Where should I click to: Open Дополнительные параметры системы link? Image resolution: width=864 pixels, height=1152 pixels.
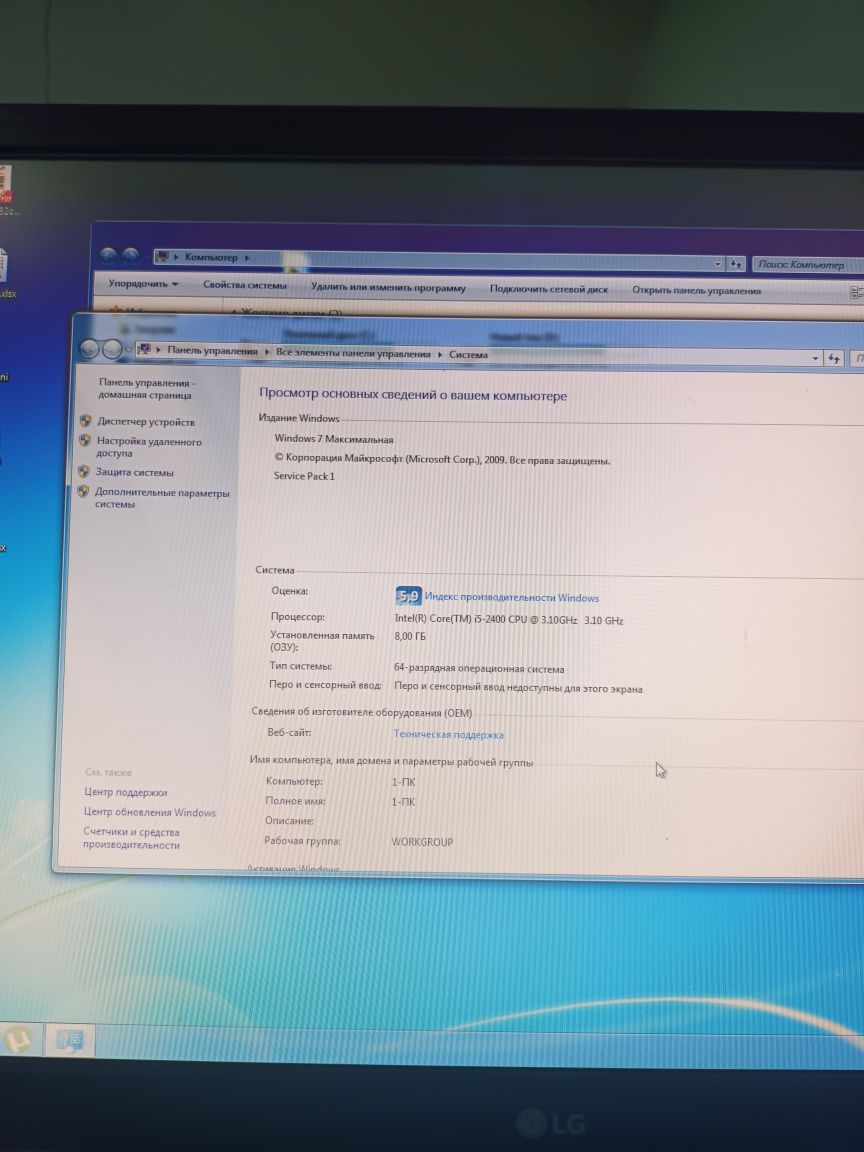coord(162,498)
